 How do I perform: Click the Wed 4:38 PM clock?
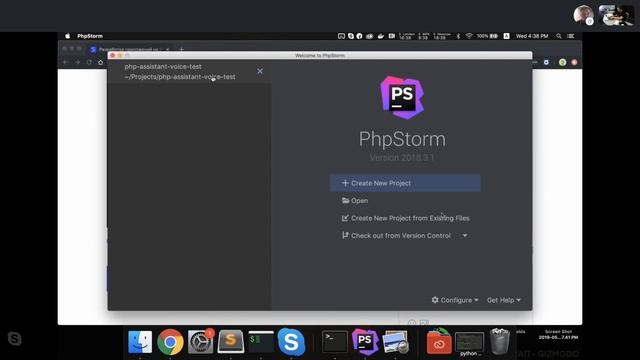(532, 36)
